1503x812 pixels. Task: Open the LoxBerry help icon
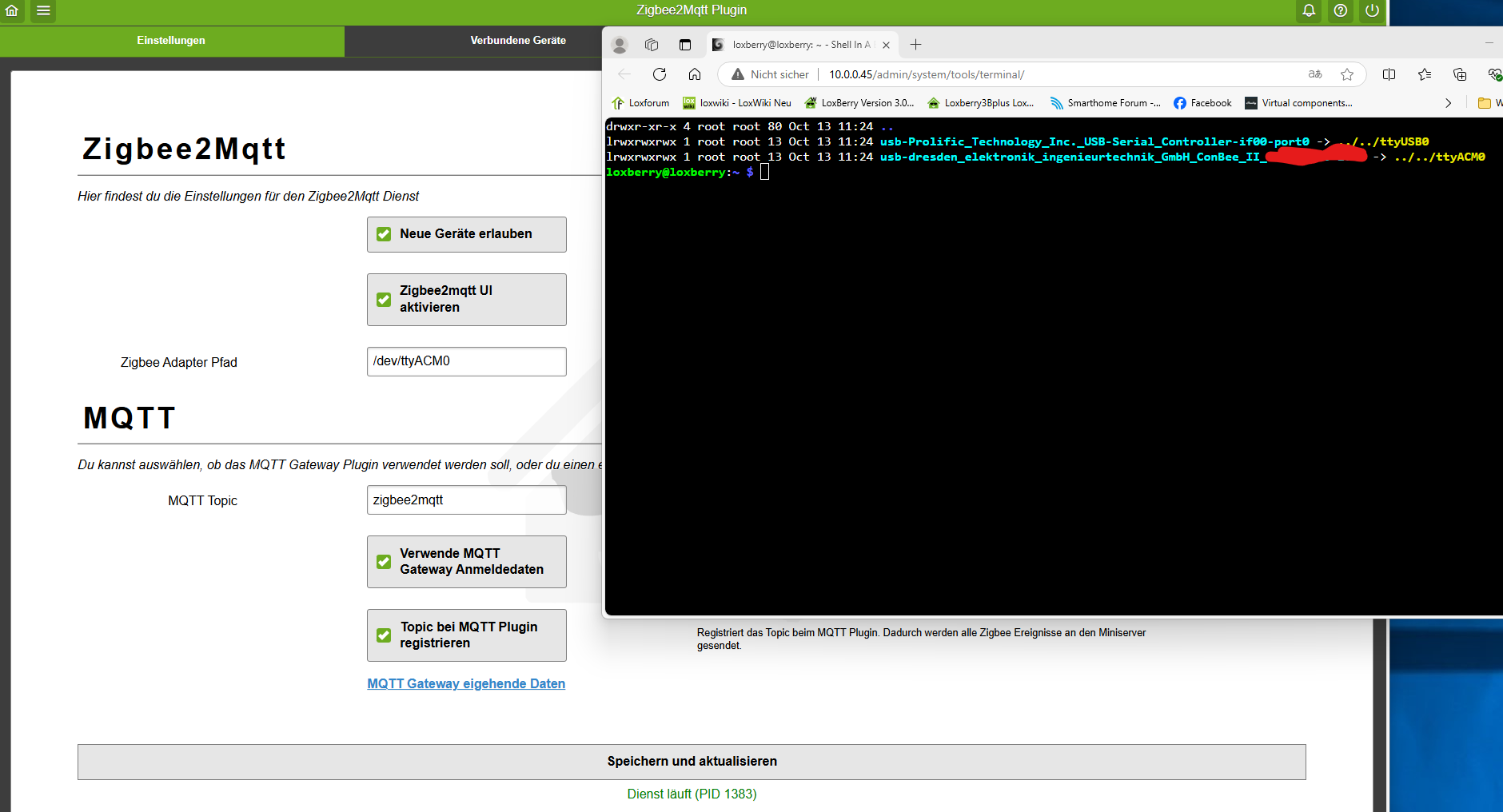(1341, 10)
